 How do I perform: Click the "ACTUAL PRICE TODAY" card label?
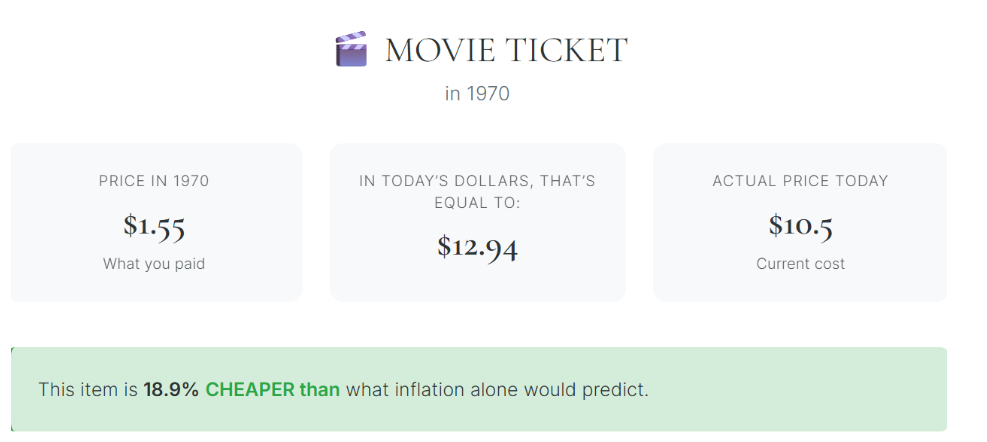click(x=800, y=181)
